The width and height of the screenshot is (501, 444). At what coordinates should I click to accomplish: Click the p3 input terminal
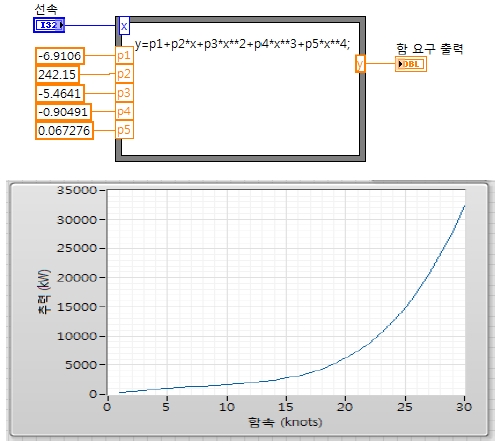pos(124,93)
